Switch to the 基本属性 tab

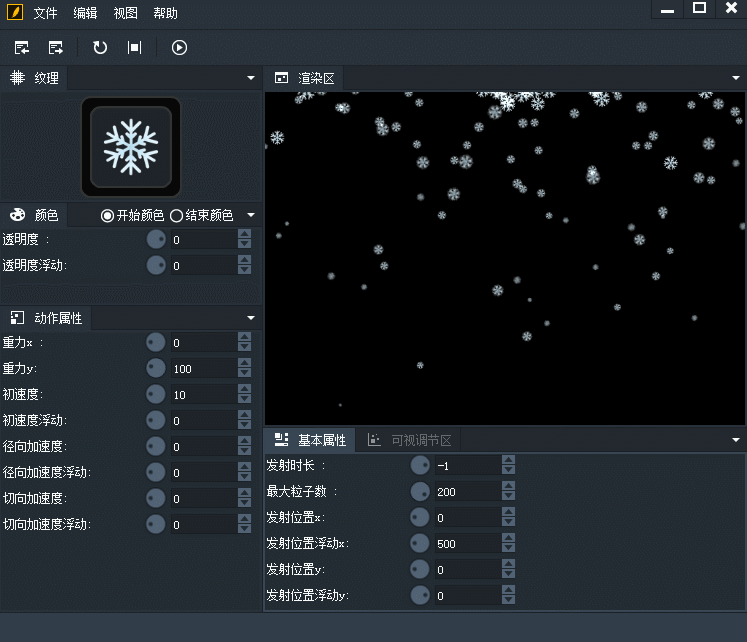(310, 440)
